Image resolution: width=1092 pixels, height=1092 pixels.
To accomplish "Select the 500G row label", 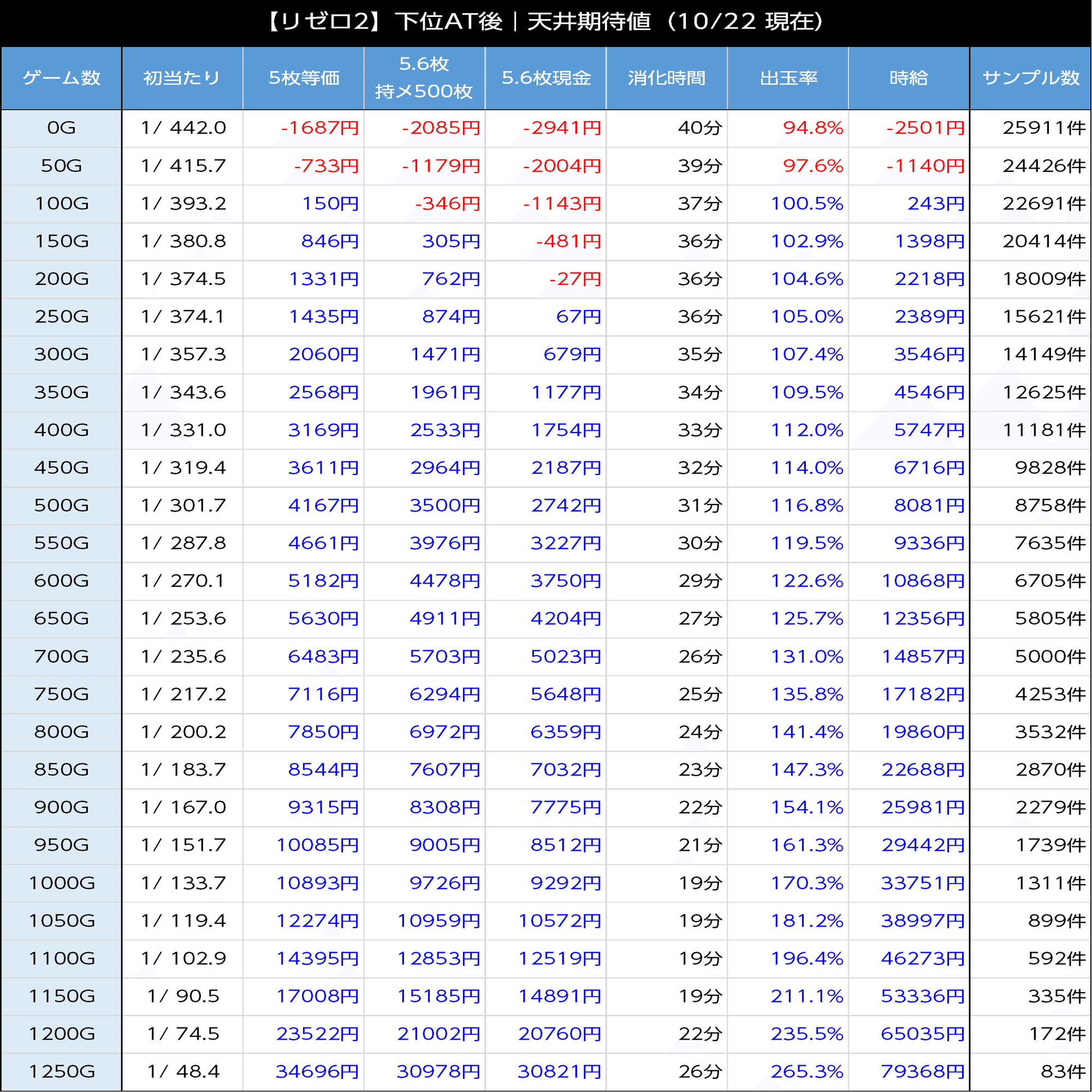I will coord(61,505).
